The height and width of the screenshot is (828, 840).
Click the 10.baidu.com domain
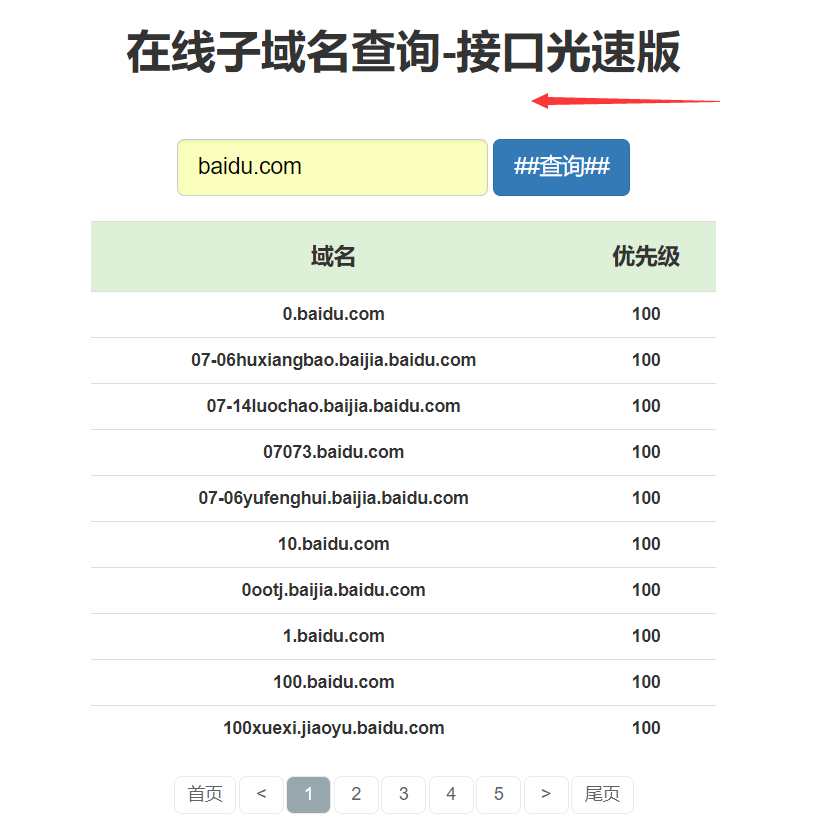point(333,544)
